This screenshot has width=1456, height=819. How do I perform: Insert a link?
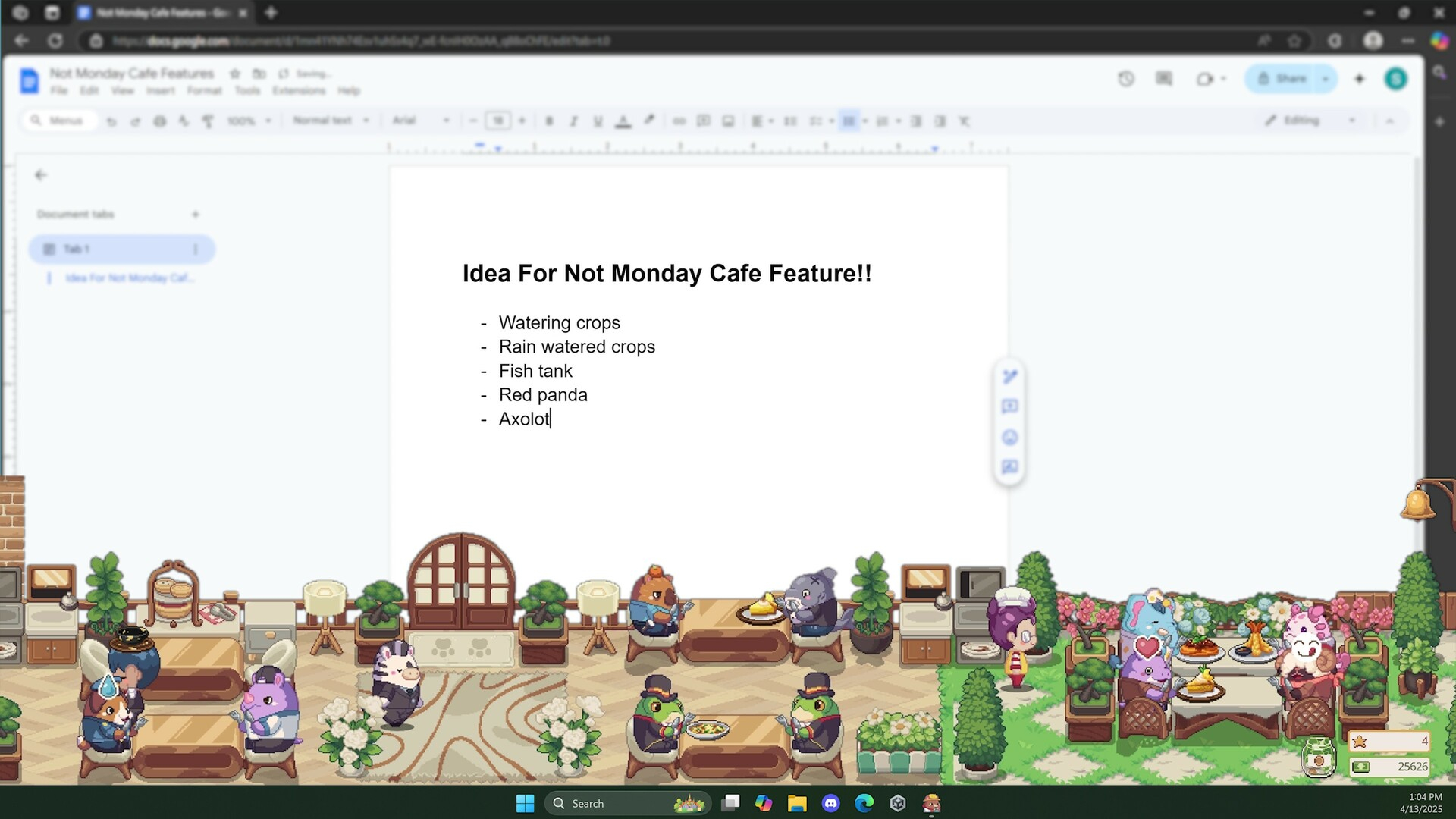(679, 121)
